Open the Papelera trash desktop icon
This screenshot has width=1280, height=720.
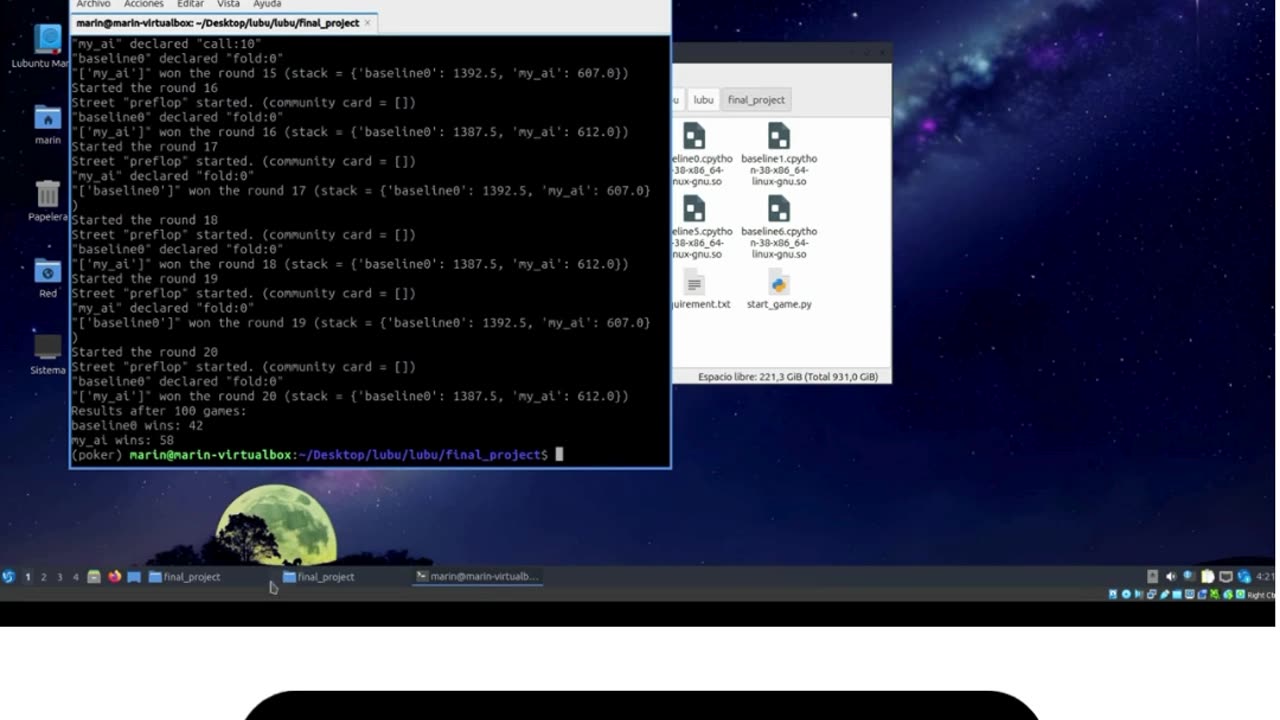point(47,201)
